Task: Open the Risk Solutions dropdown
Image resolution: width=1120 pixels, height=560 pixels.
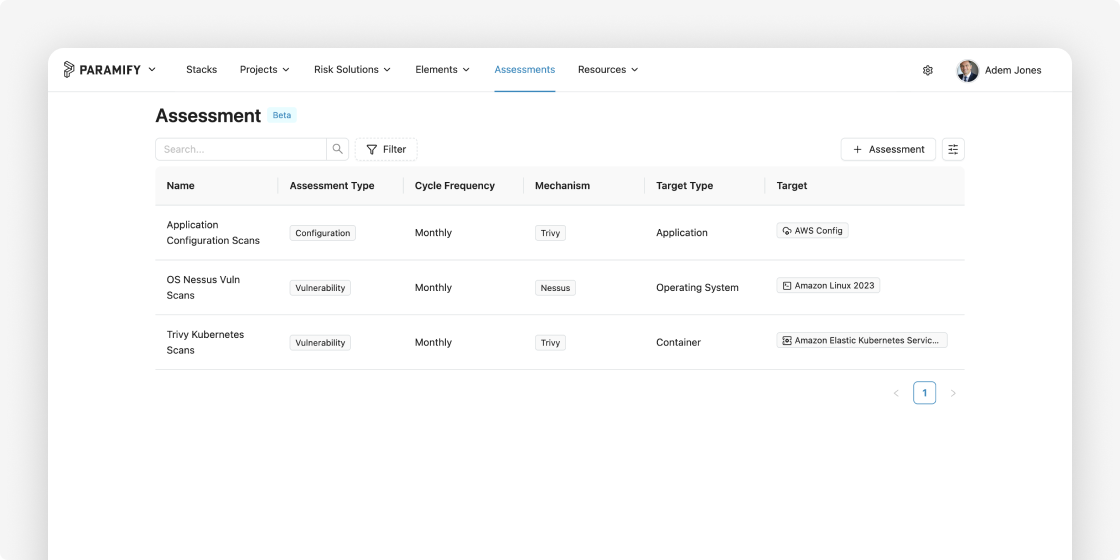Action: 352,69
